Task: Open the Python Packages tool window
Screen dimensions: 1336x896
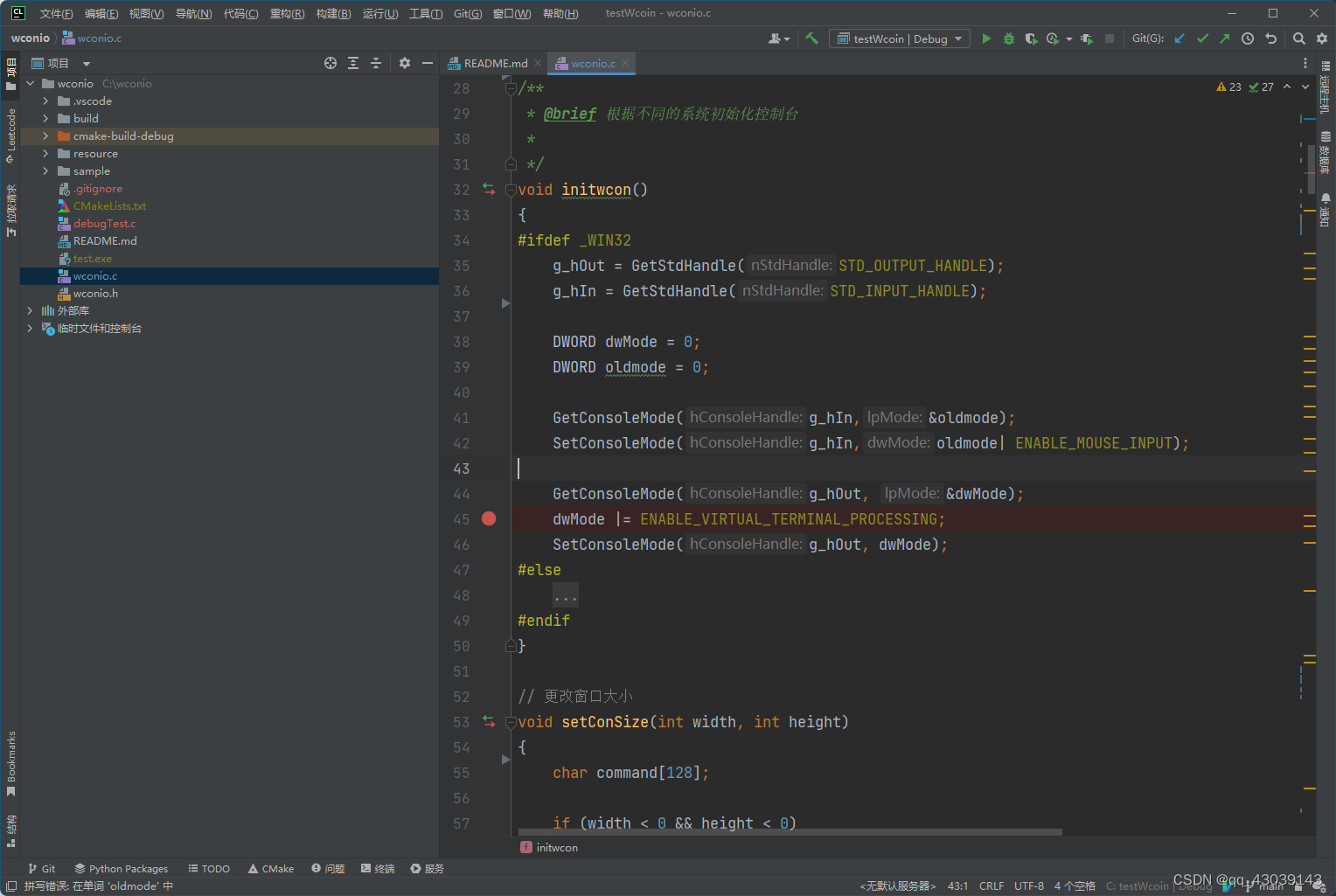Action: coord(122,869)
